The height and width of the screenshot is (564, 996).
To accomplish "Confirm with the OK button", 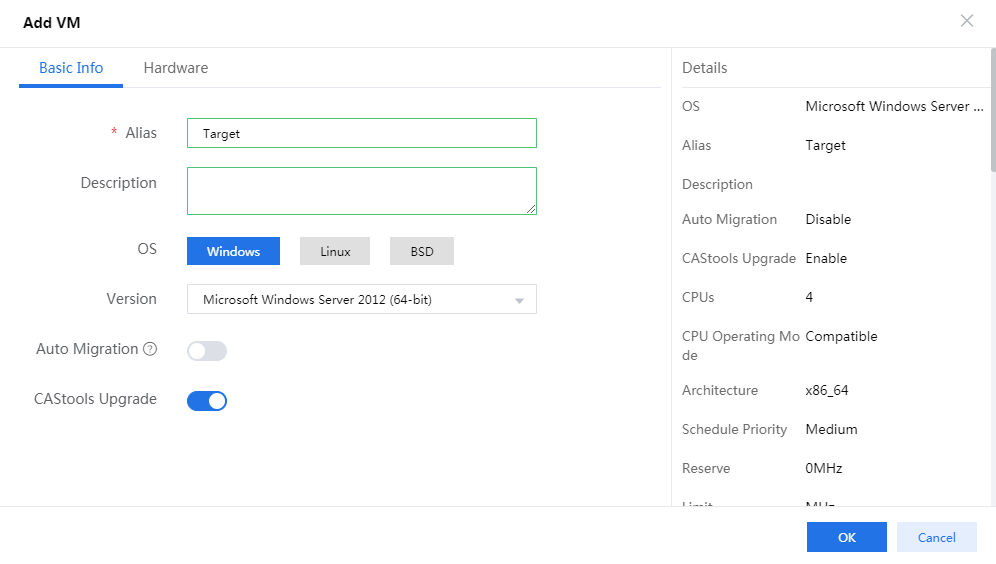I will point(846,537).
